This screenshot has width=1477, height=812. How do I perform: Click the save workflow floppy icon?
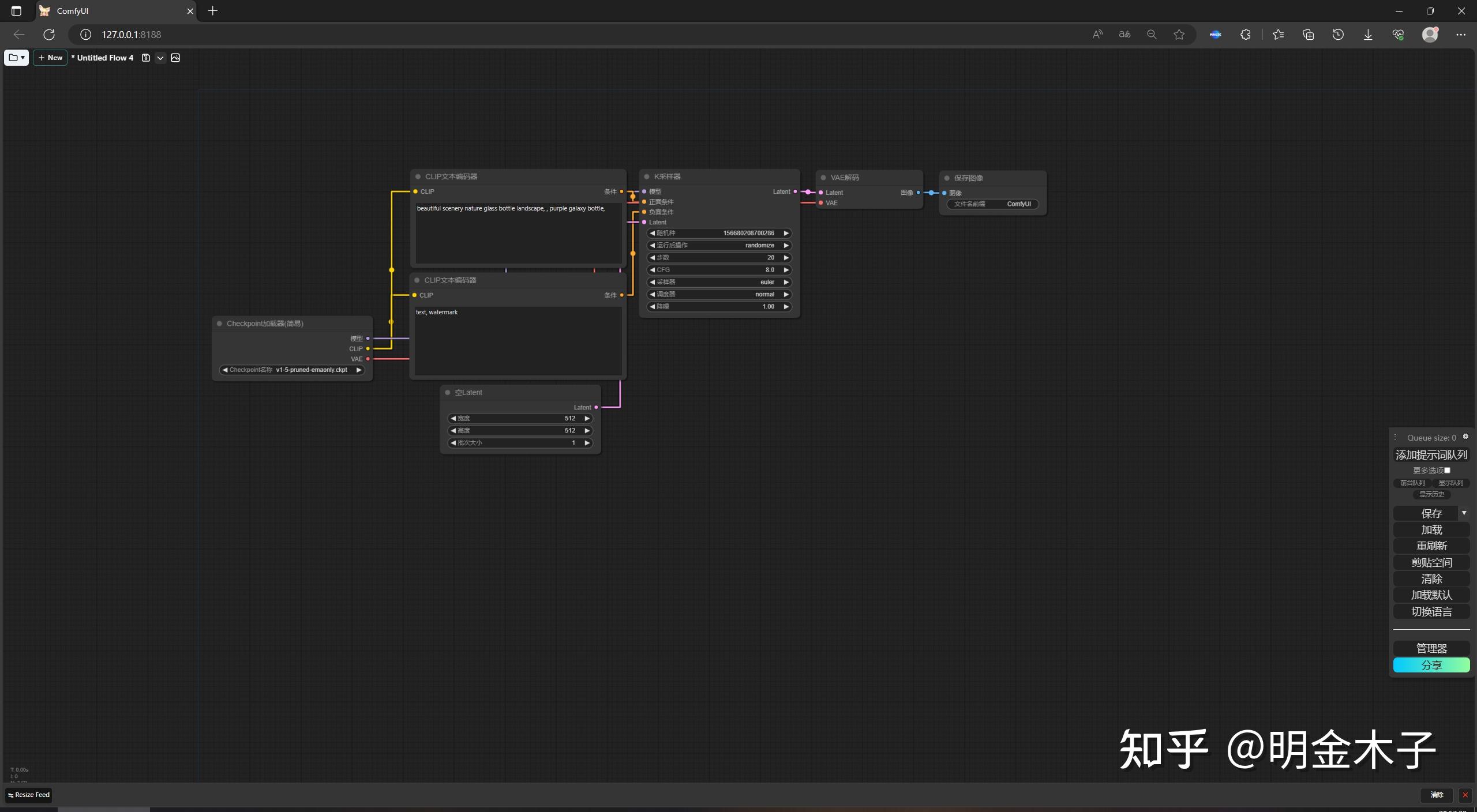pos(146,58)
